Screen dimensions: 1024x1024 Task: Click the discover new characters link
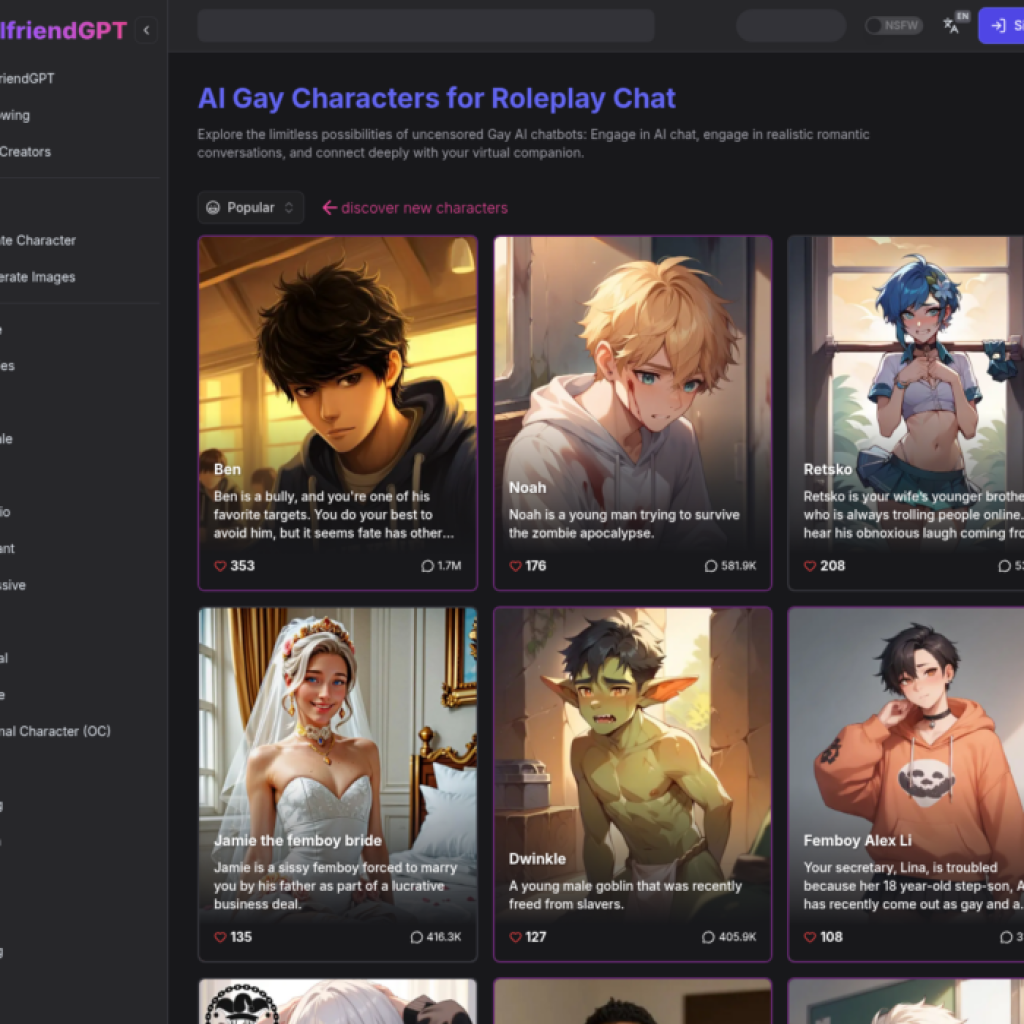tap(415, 208)
